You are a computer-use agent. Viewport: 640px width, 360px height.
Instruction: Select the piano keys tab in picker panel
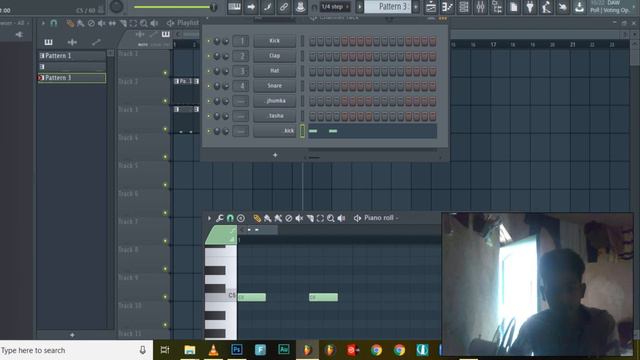point(48,42)
